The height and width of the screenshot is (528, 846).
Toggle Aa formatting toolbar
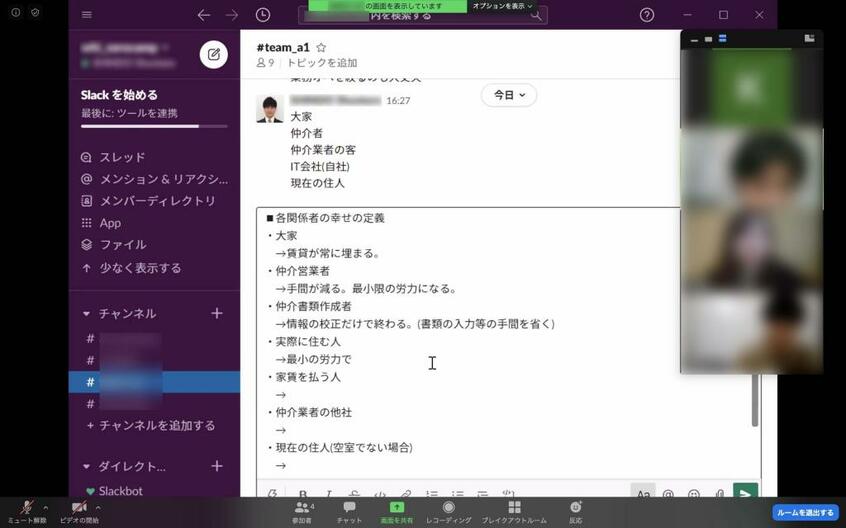pyautogui.click(x=643, y=492)
